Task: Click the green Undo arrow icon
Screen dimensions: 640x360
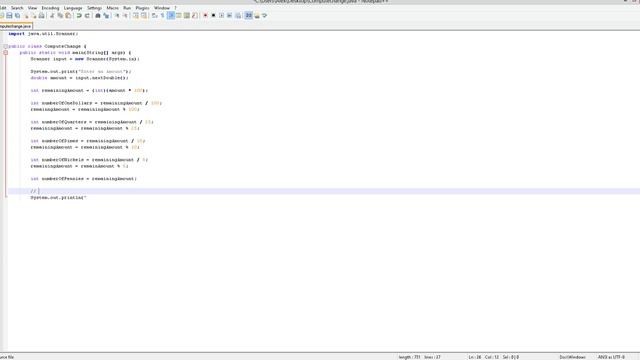Action: click(x=79, y=16)
